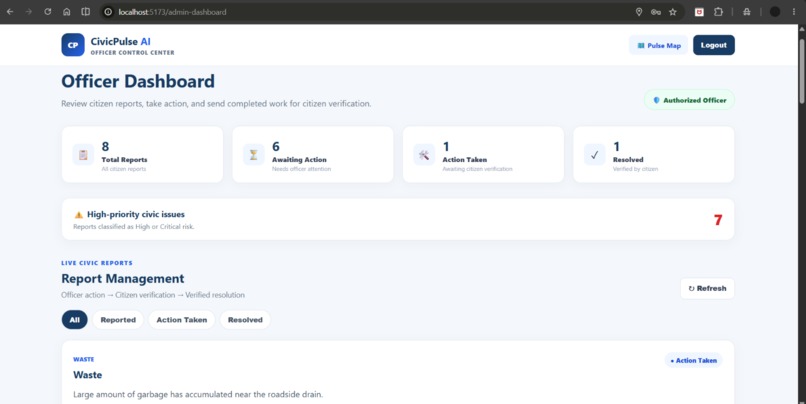The height and width of the screenshot is (404, 806).
Task: Click the OFFICER CONTROL CENTER subtitle
Action: tap(133, 52)
